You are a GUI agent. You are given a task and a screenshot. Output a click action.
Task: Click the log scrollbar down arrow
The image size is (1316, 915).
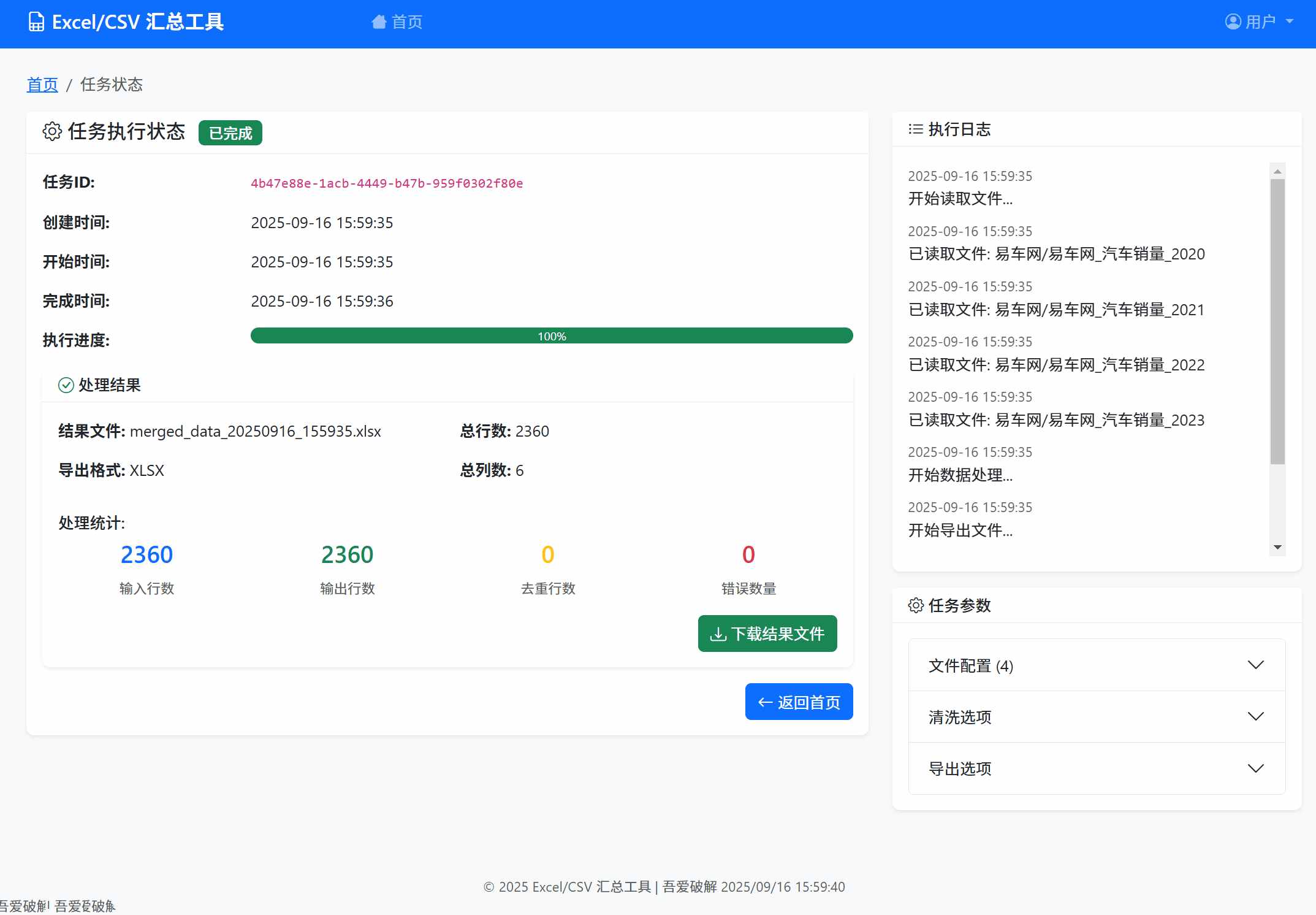coord(1277,547)
